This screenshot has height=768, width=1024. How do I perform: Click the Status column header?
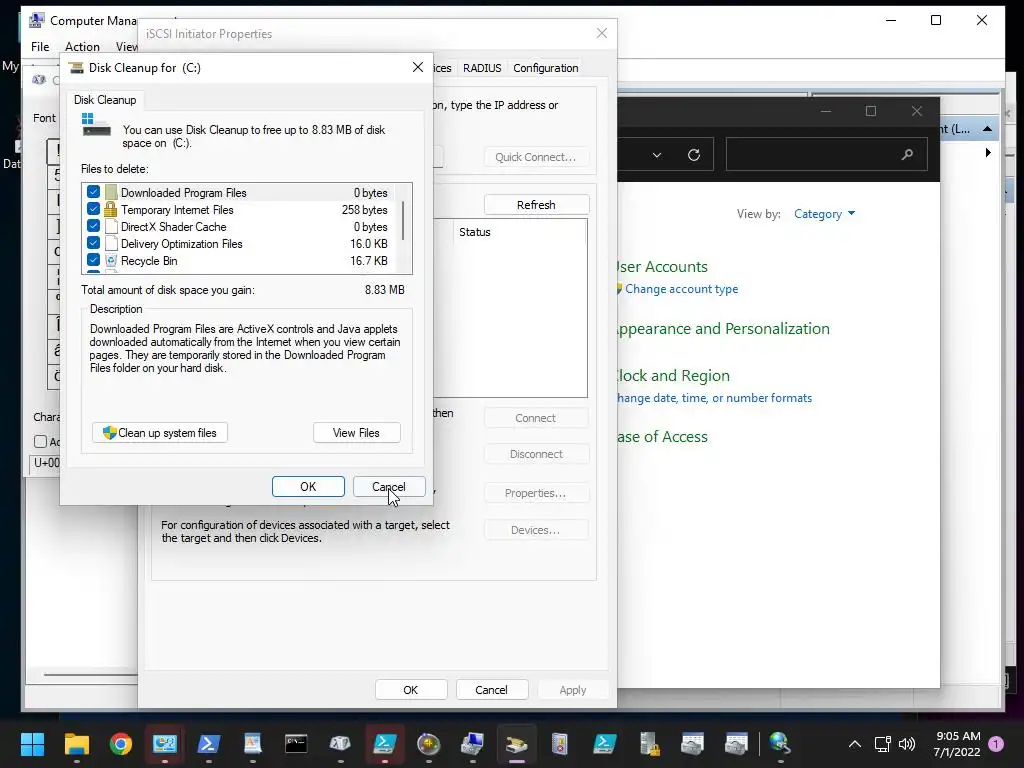(475, 232)
